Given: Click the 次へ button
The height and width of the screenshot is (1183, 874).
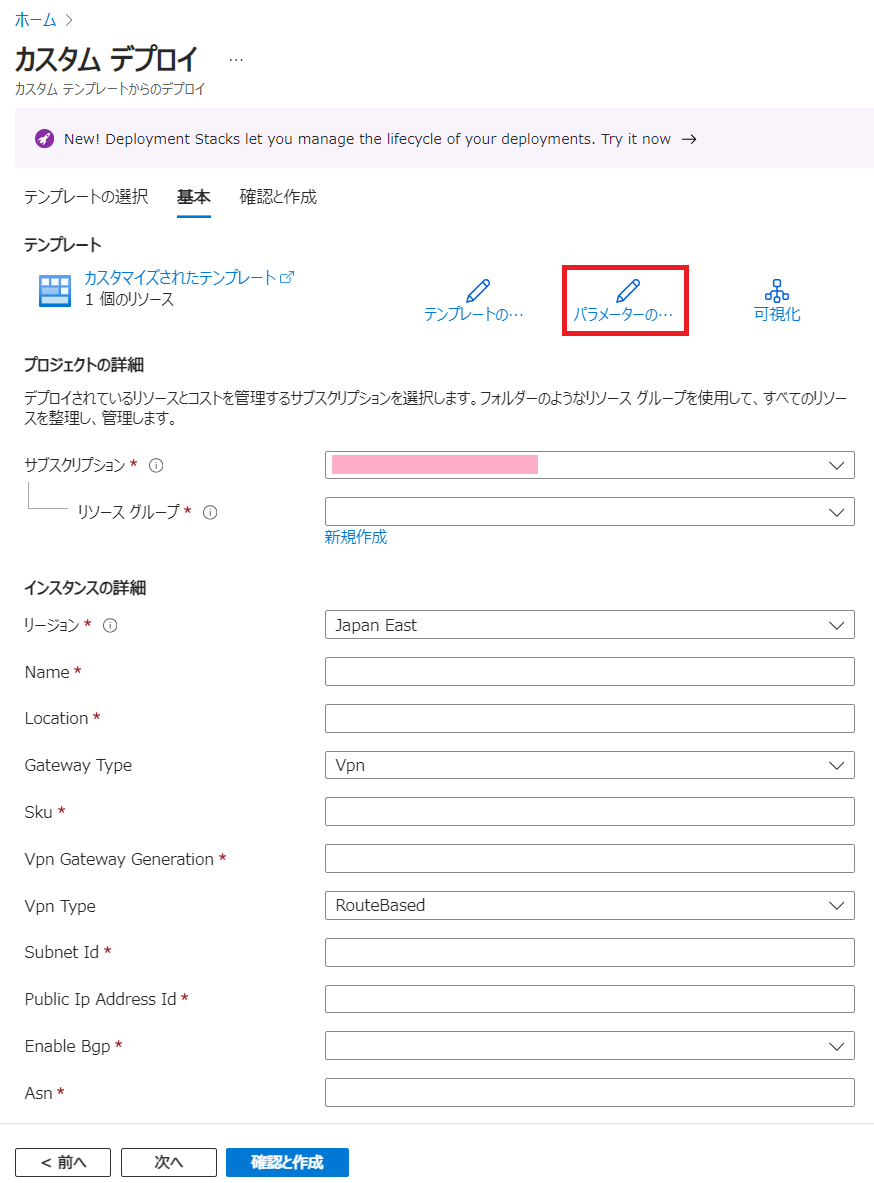Looking at the screenshot, I should coord(169,1162).
